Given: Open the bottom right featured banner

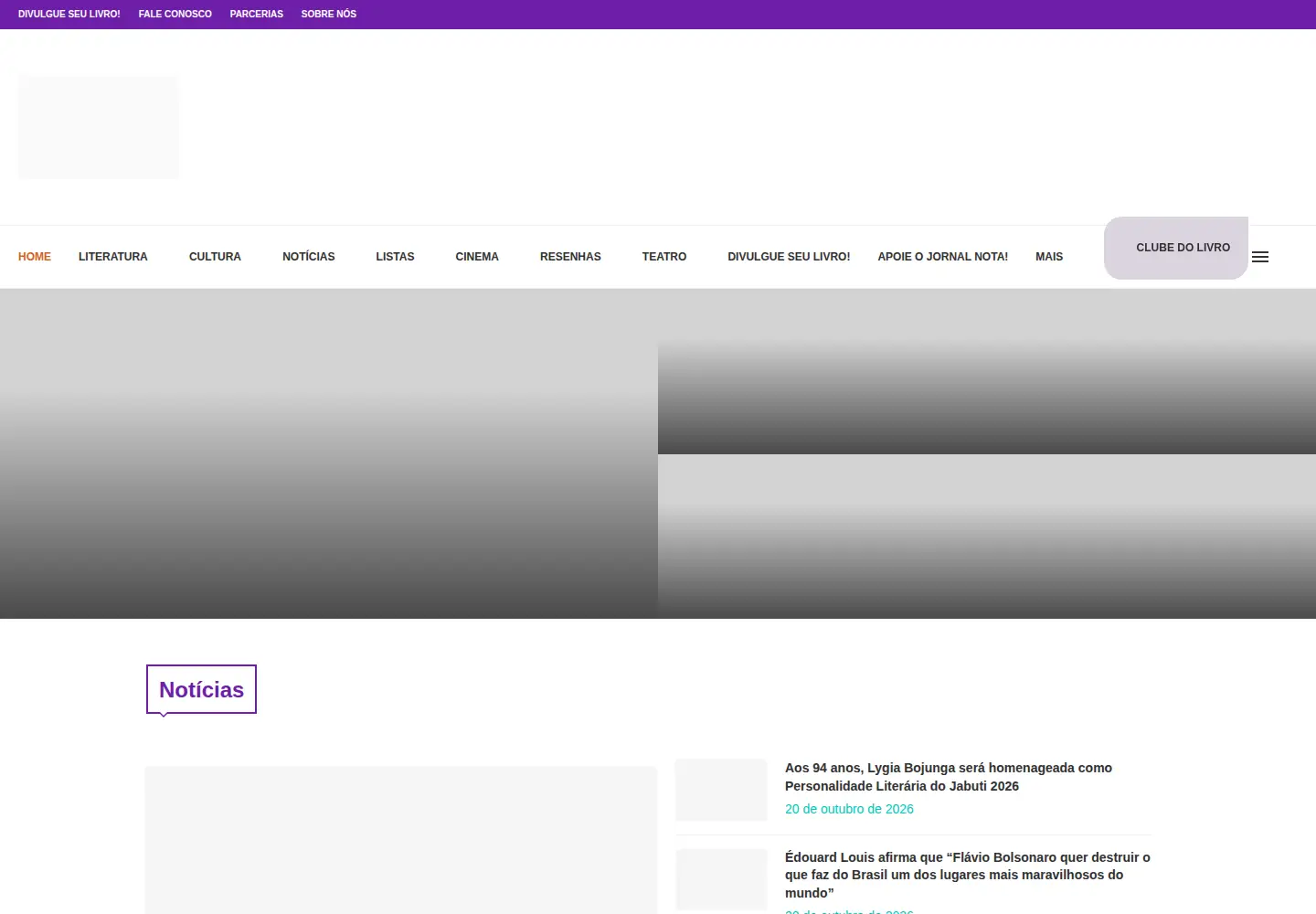Looking at the screenshot, I should [987, 537].
